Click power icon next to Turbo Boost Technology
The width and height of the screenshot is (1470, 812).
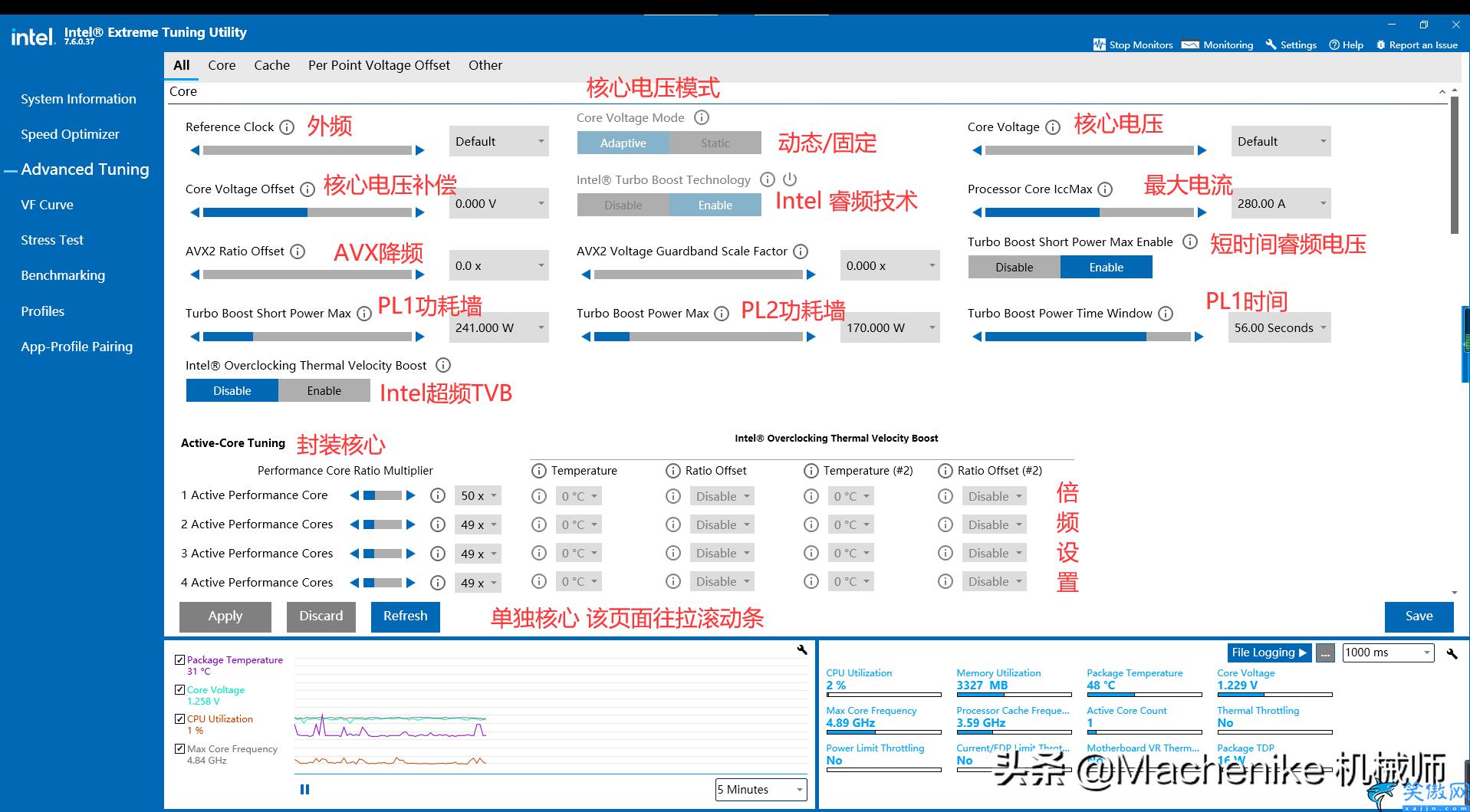tap(790, 179)
